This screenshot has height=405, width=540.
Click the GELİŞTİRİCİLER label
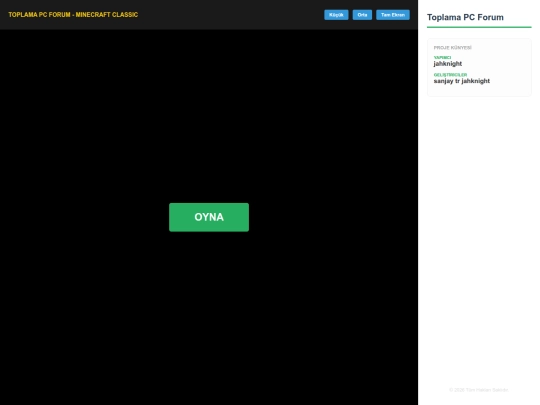coord(450,75)
